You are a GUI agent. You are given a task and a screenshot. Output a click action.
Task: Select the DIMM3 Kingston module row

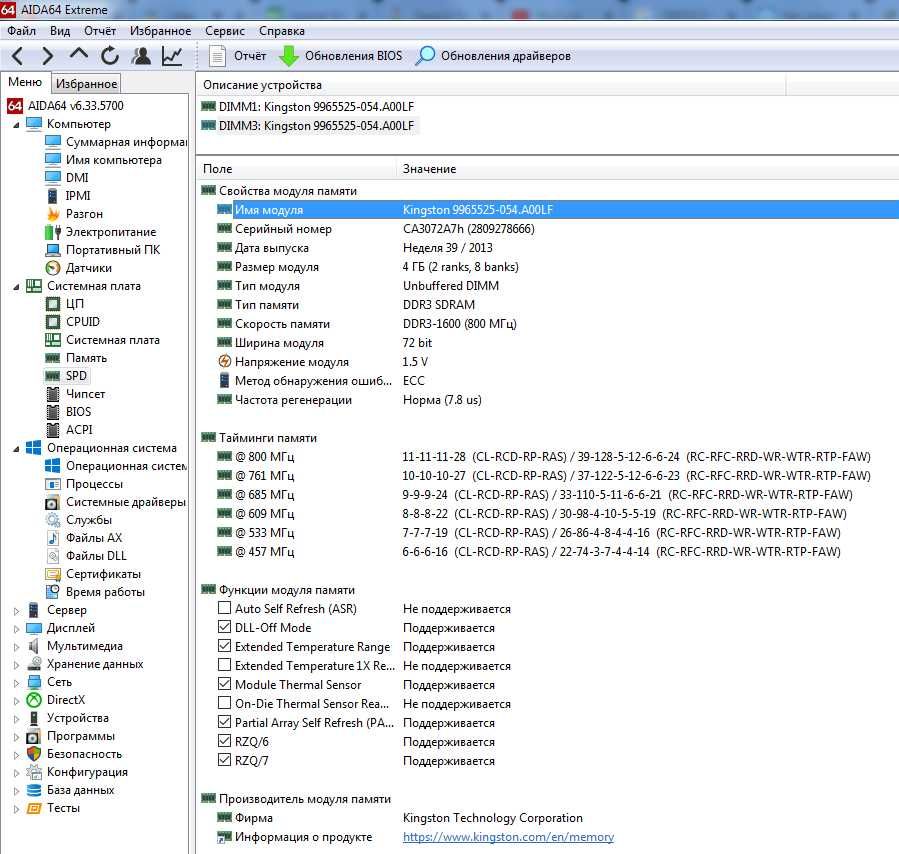pyautogui.click(x=308, y=126)
